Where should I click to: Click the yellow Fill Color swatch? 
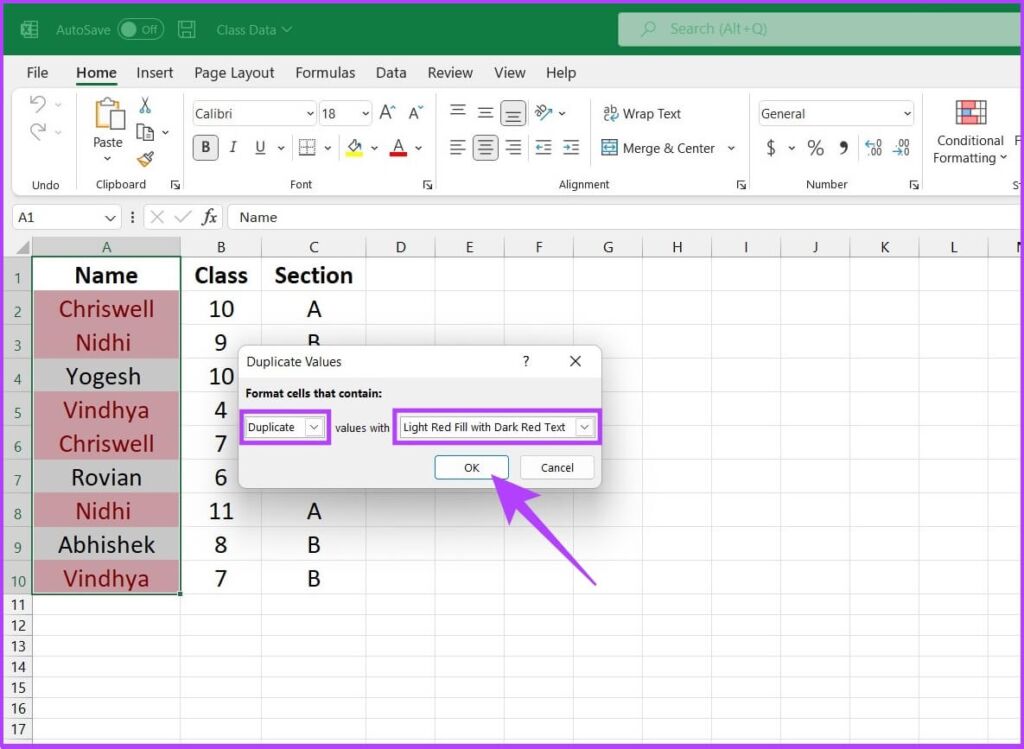(355, 147)
